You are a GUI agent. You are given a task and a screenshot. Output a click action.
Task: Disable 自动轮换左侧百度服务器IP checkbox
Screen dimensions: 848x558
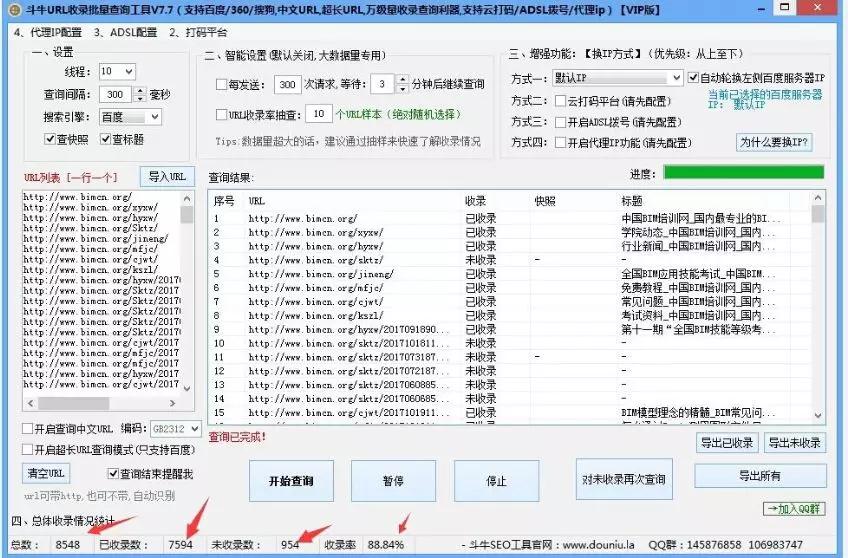(x=692, y=77)
